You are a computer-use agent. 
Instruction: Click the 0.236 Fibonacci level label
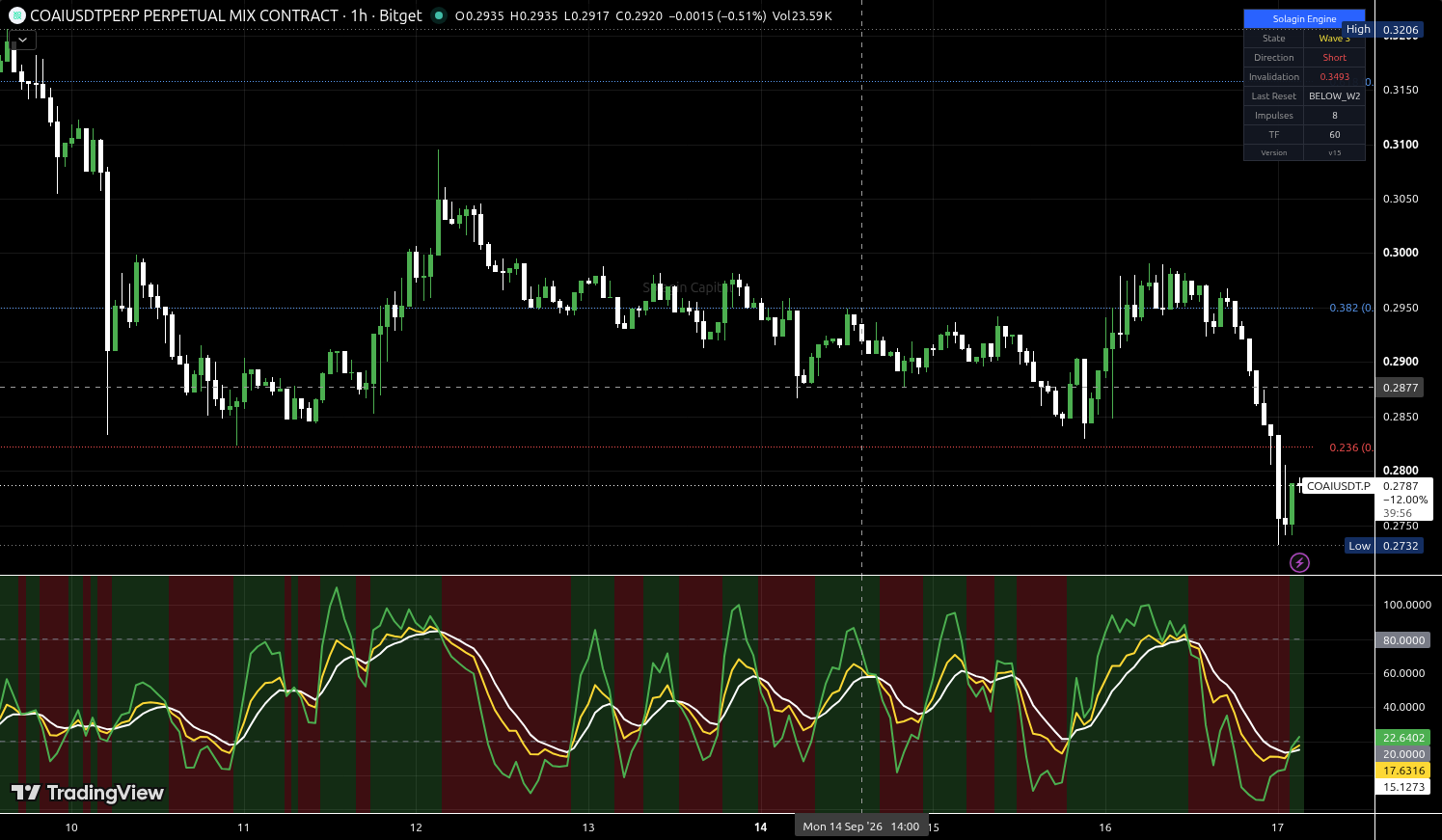1350,447
